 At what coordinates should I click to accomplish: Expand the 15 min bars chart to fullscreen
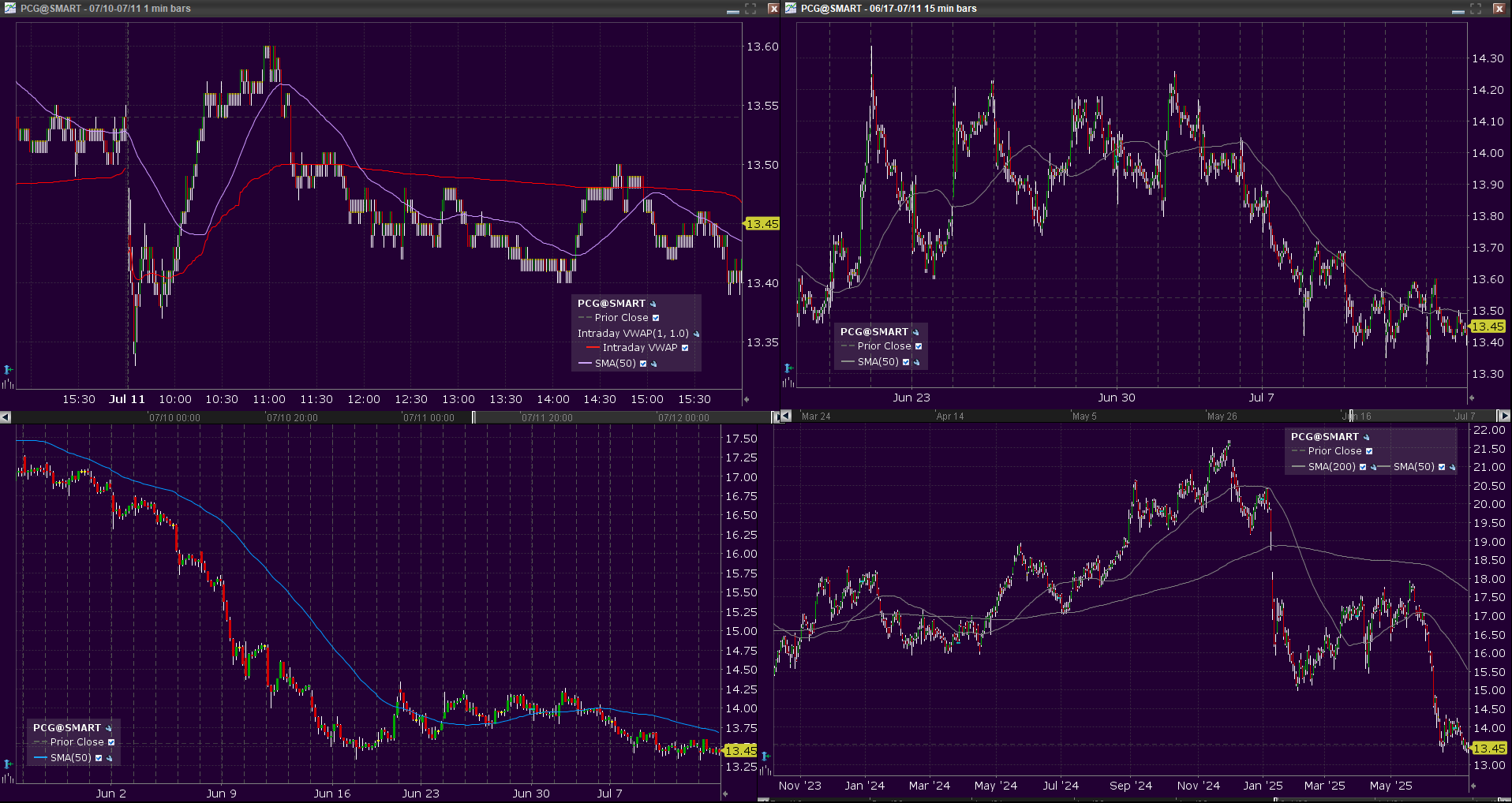tap(1476, 9)
